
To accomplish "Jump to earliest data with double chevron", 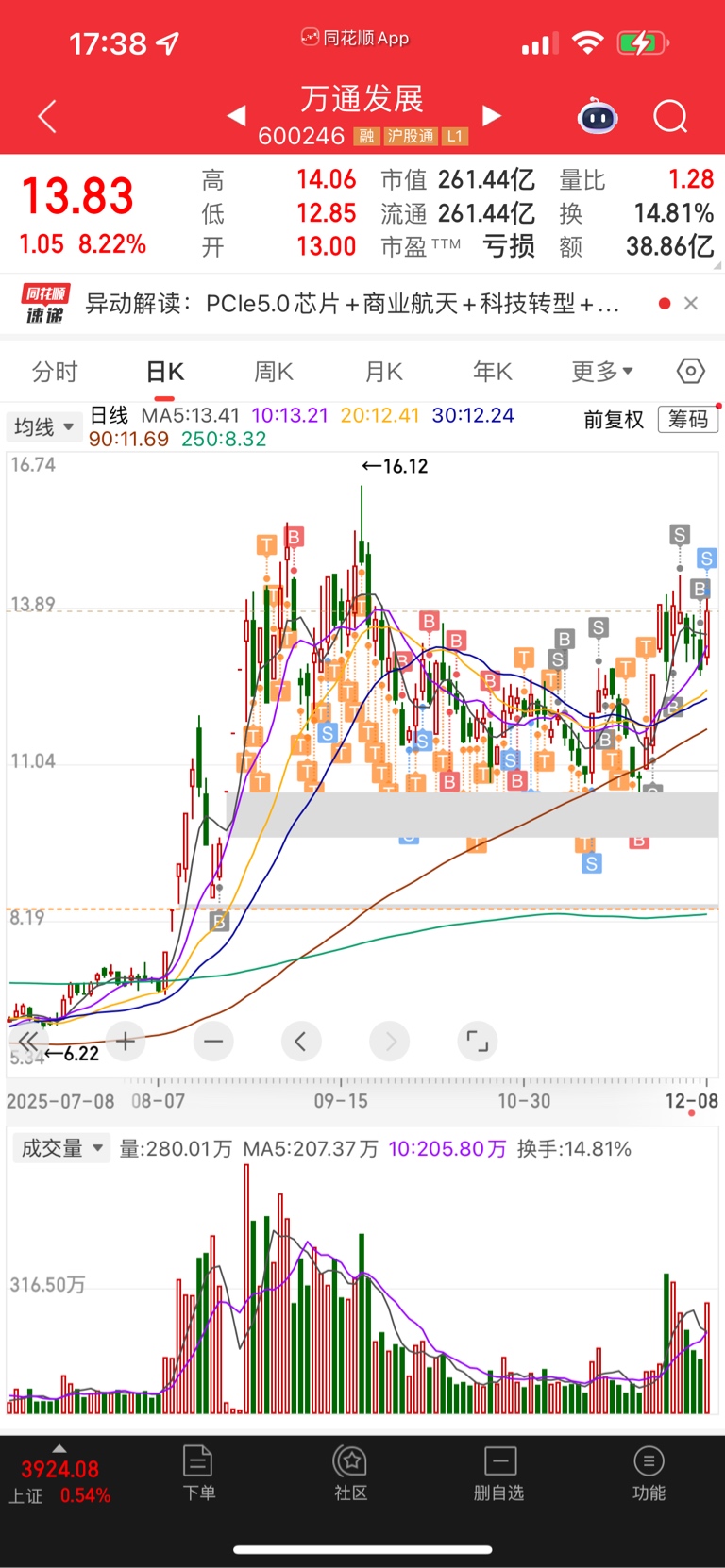I will (x=28, y=1042).
